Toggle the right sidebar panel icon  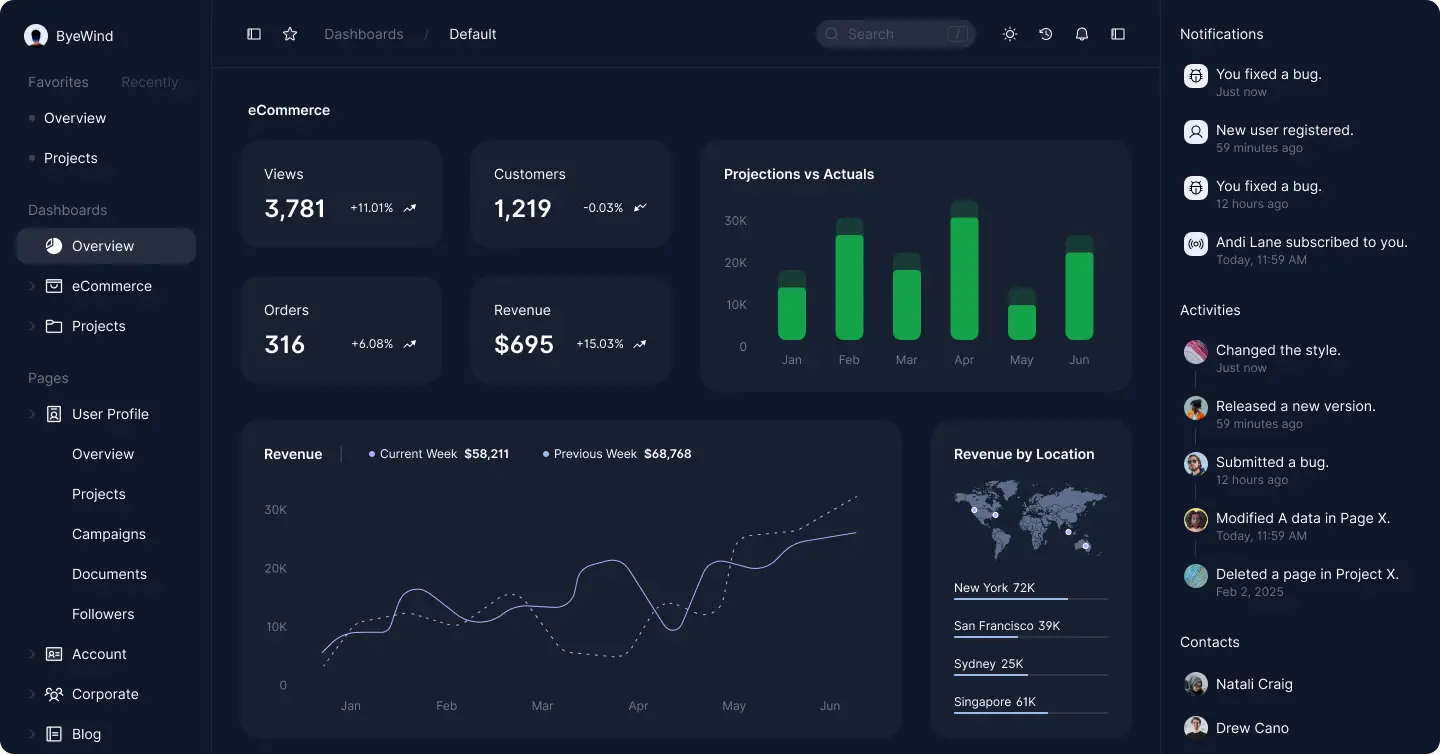click(1118, 34)
